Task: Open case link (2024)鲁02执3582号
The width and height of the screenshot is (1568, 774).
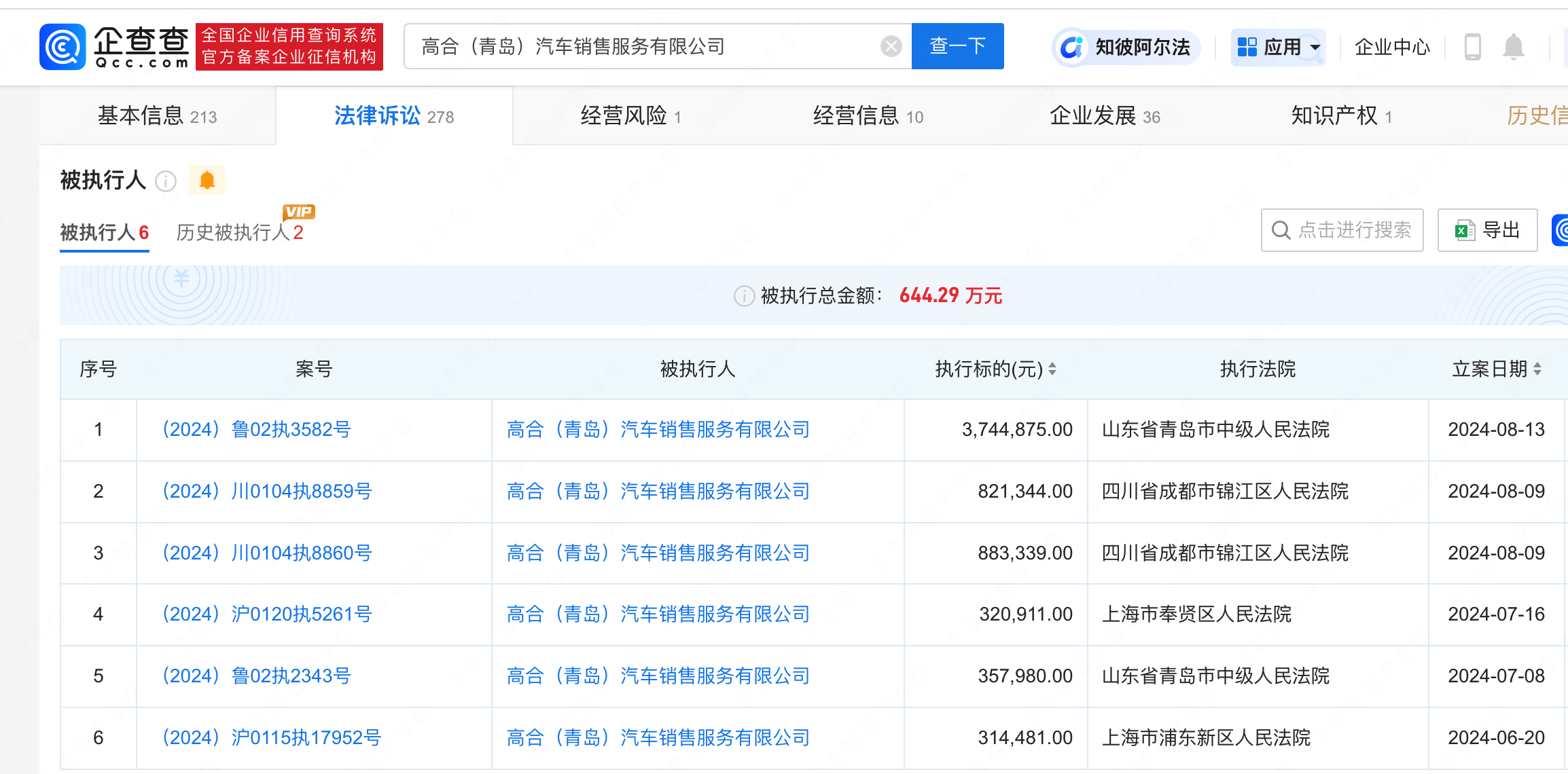Action: click(257, 430)
